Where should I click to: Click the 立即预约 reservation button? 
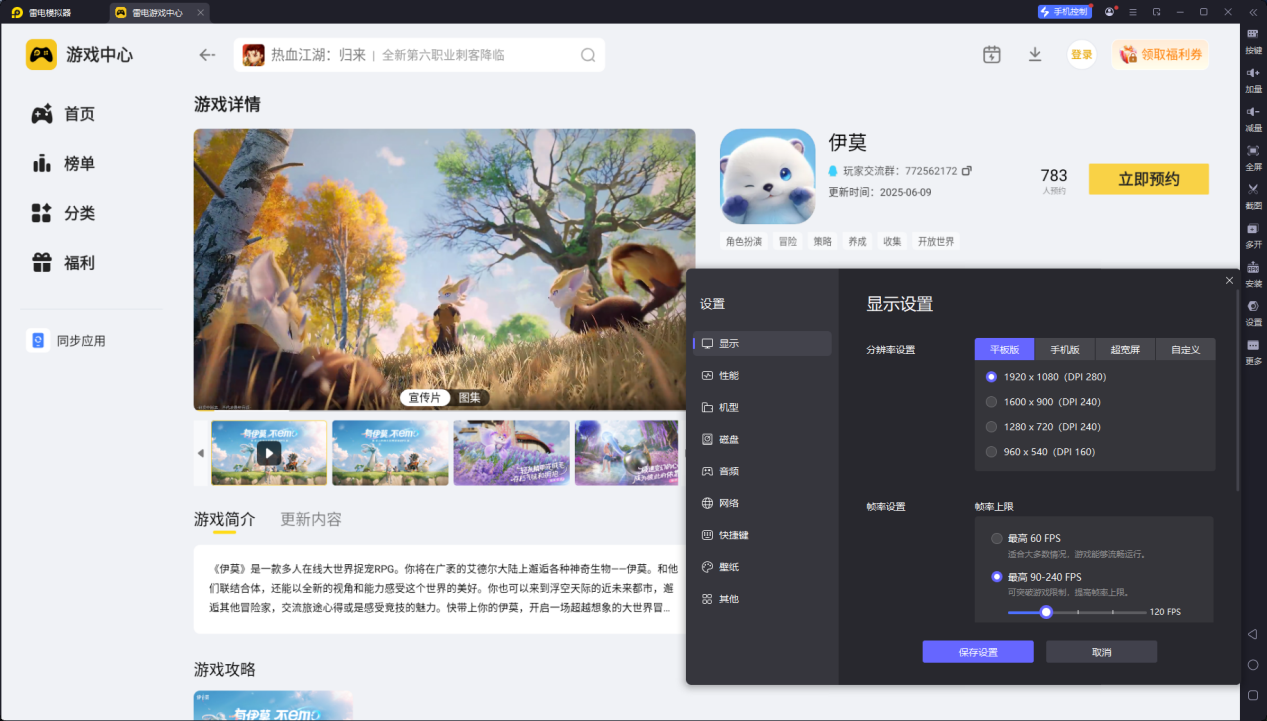click(1148, 178)
